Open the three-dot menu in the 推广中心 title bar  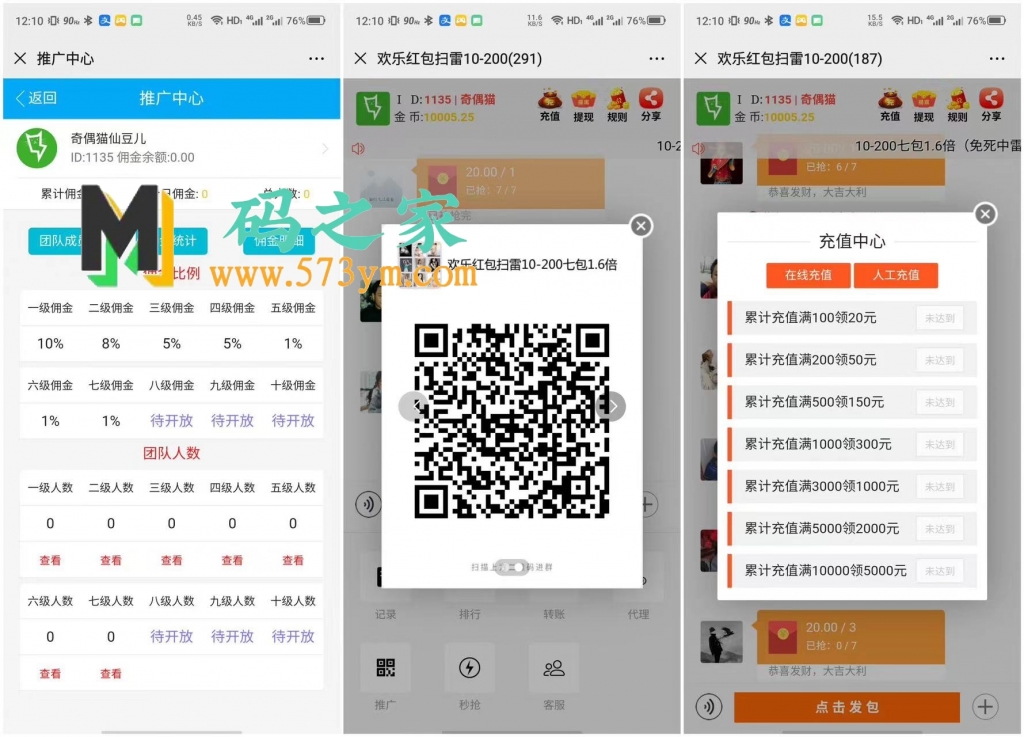click(317, 59)
